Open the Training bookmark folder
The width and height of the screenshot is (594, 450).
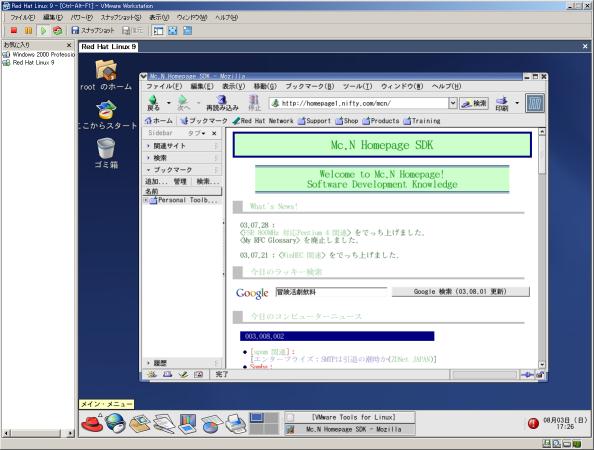(422, 121)
